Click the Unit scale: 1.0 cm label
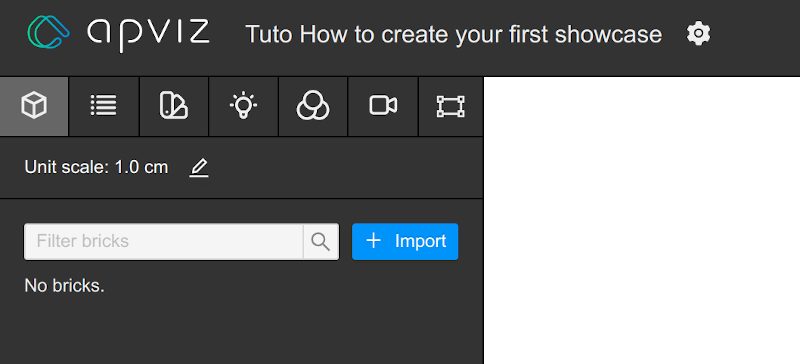Image resolution: width=800 pixels, height=364 pixels. (x=96, y=167)
